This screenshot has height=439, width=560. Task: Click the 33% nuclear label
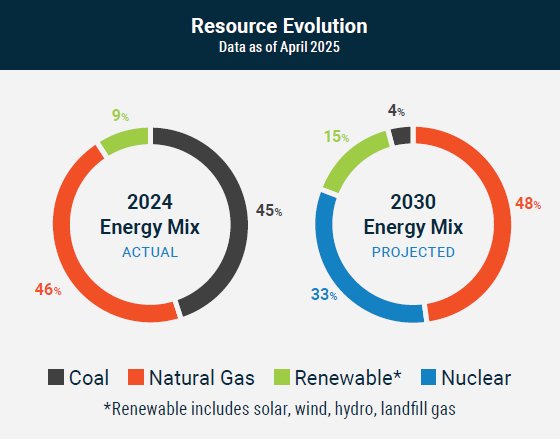click(324, 295)
